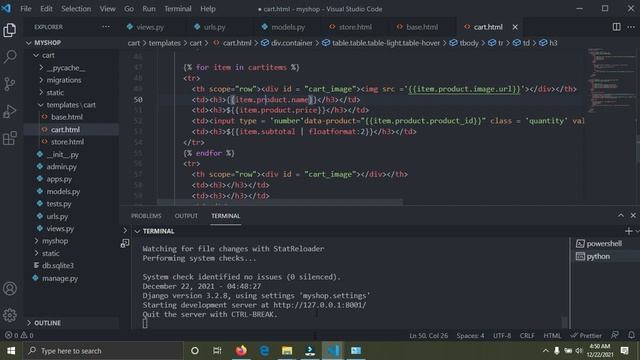Switch to the views.py tab
The image size is (640, 360).
click(x=150, y=27)
